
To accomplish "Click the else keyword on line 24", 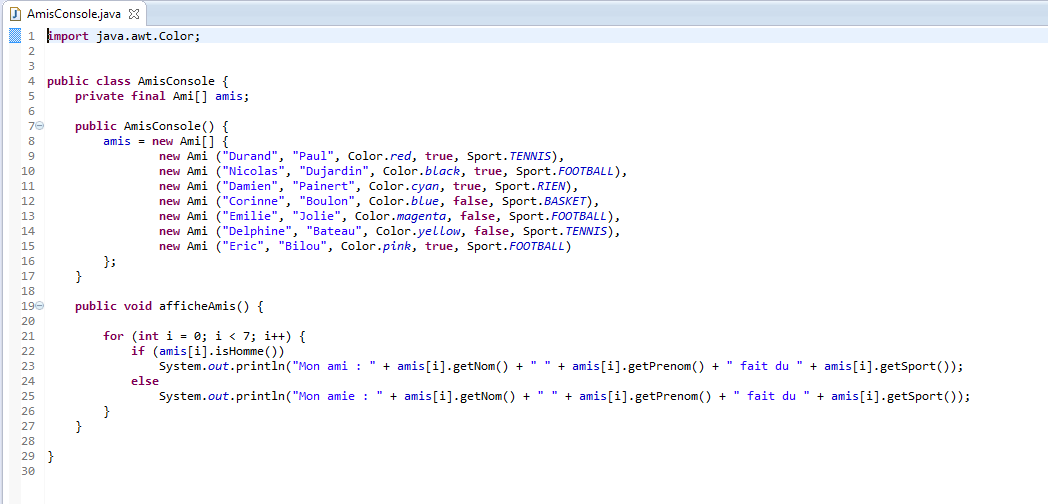I will pyautogui.click(x=145, y=381).
